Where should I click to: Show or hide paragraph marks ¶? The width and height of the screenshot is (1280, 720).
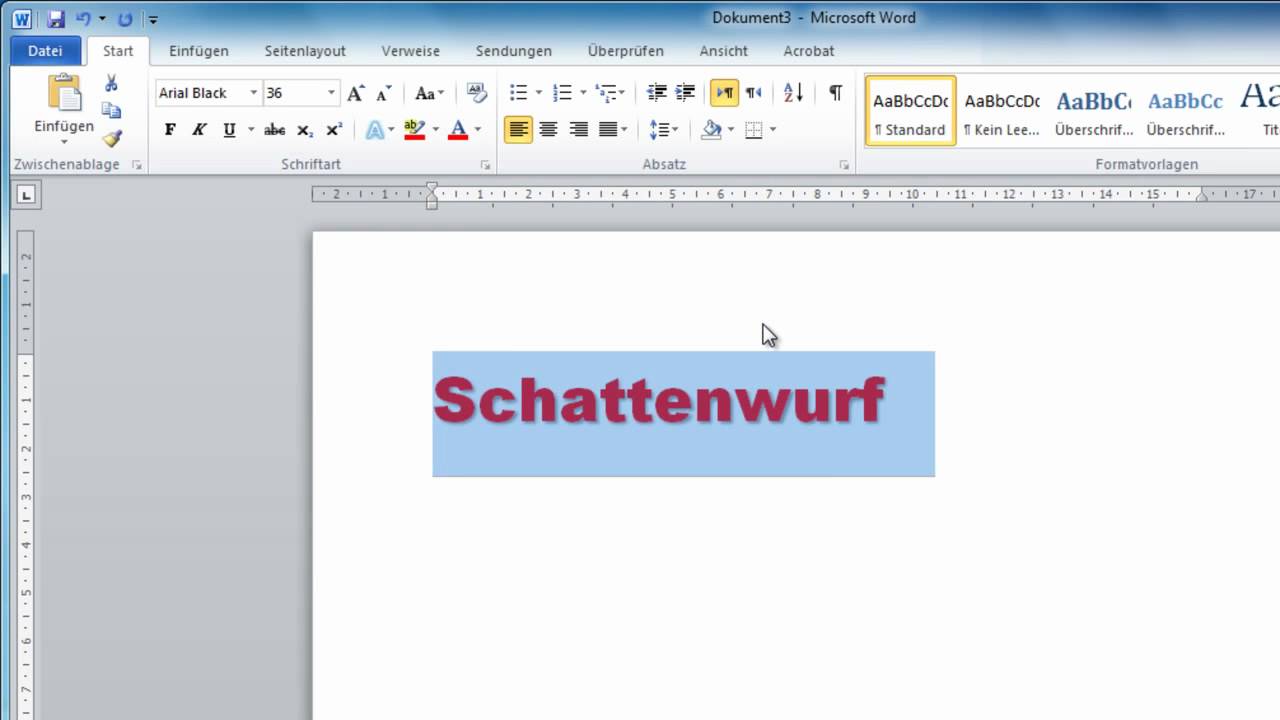pyautogui.click(x=835, y=93)
